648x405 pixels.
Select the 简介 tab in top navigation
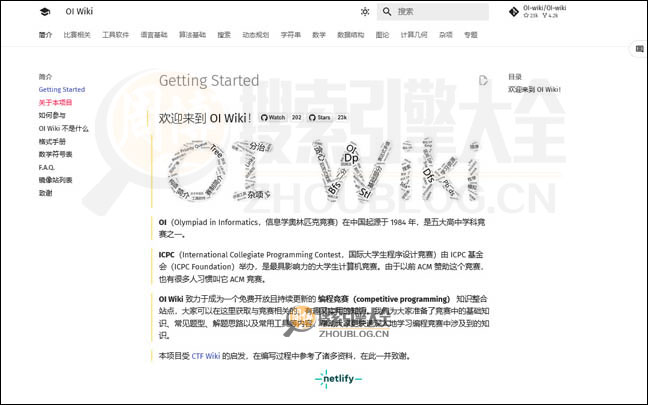[45, 35]
